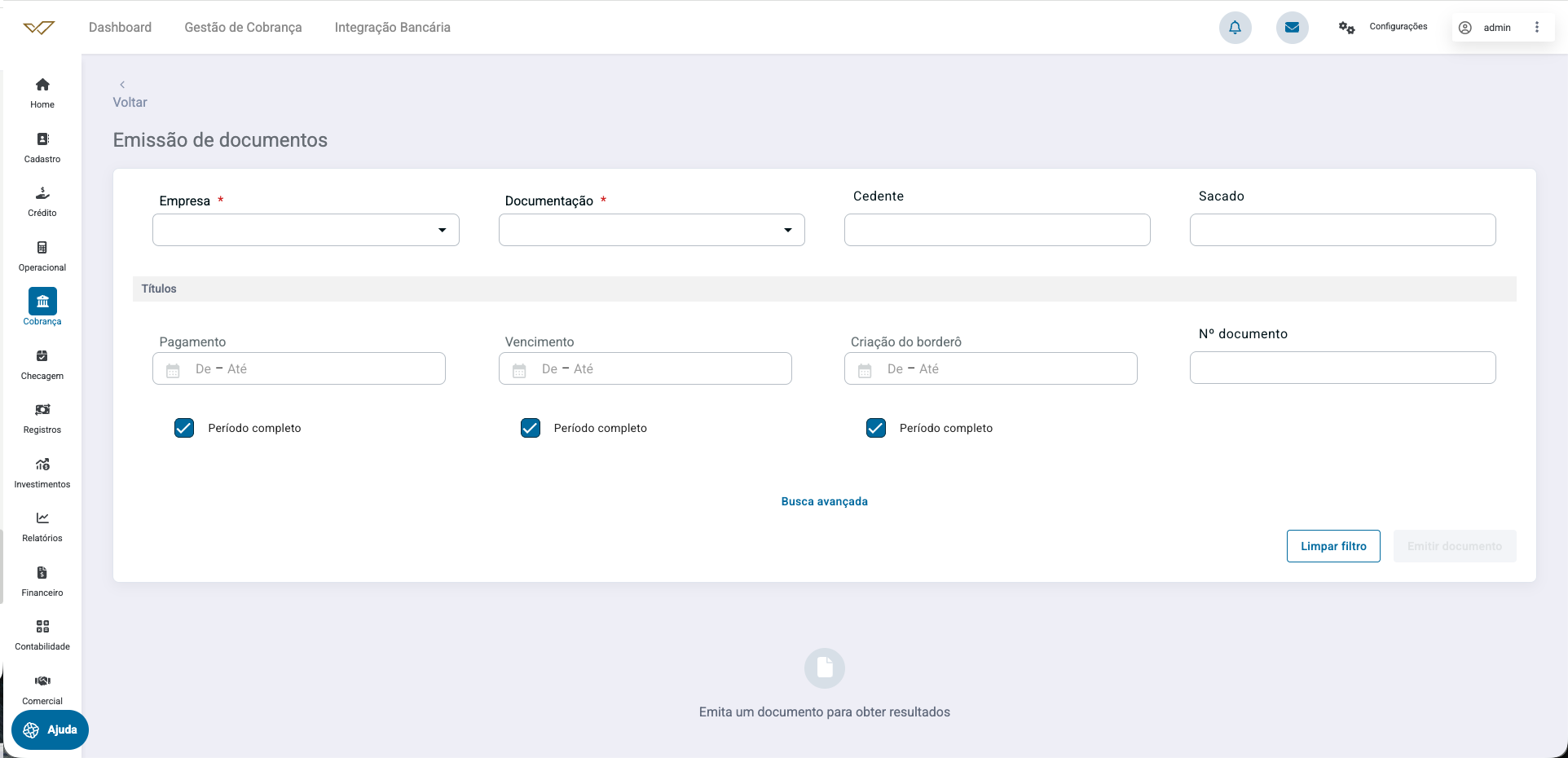Expand the Documentação dropdown

652,230
